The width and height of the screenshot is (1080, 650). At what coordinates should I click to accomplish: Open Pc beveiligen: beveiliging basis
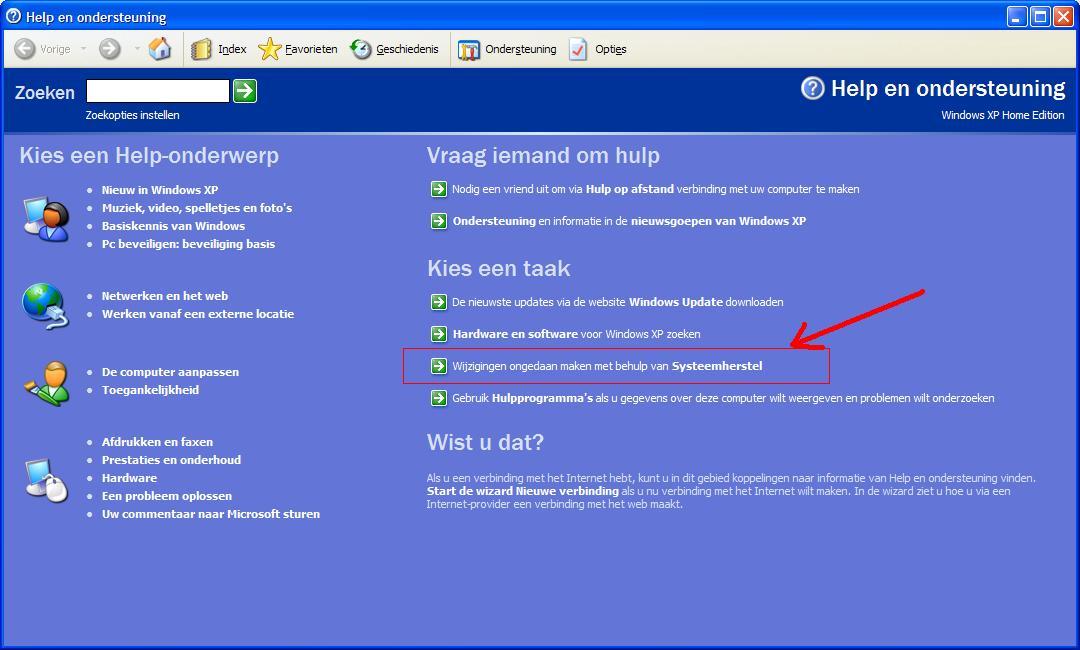(188, 244)
